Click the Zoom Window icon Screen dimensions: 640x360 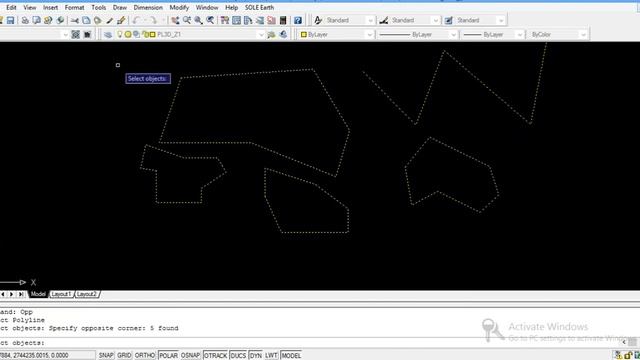pos(198,20)
